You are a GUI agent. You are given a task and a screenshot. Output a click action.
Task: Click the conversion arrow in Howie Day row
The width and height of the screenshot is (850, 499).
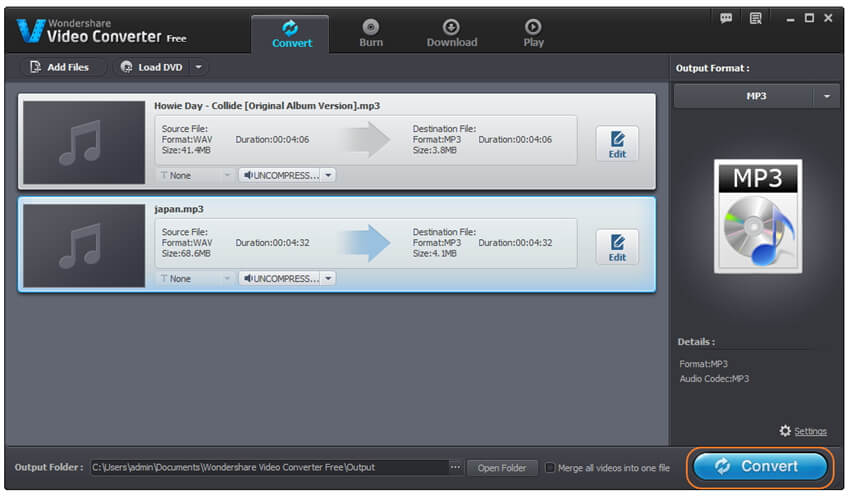point(364,140)
